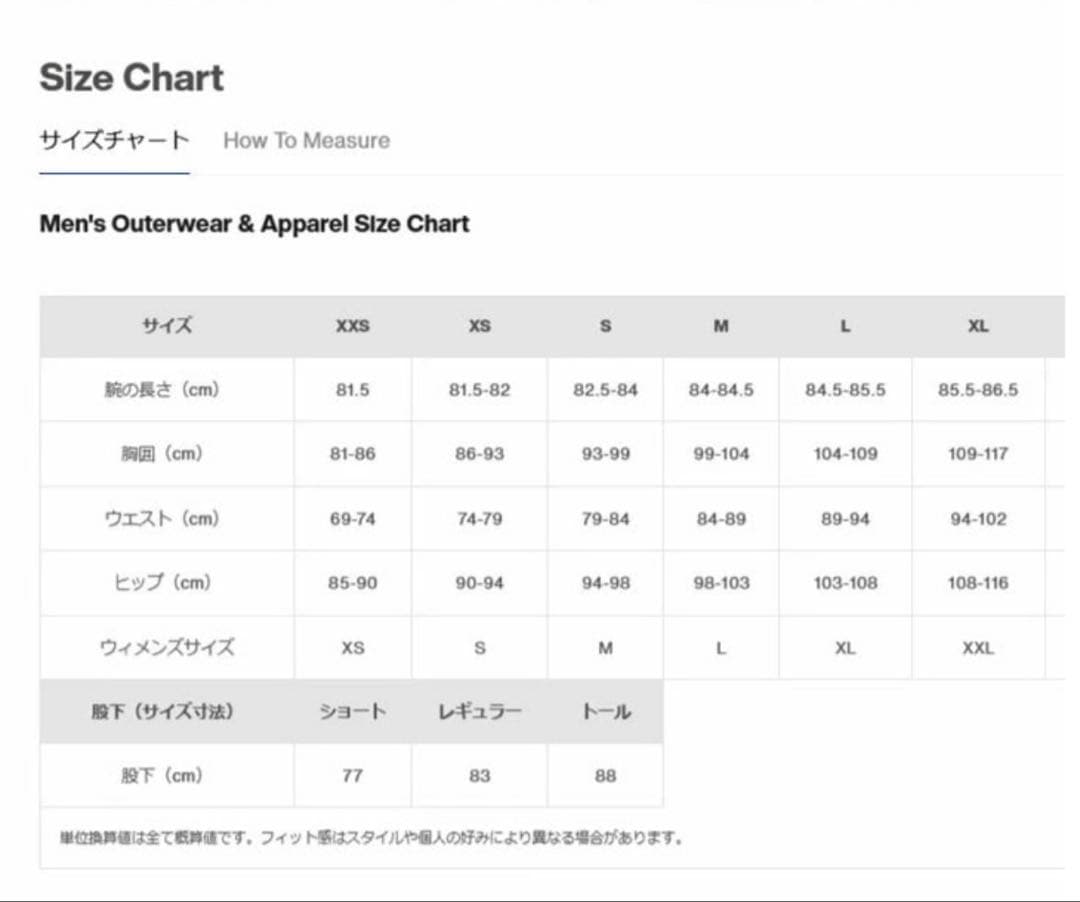Click the XXL women's size cell
Screen dimensions: 1080x902
(977, 648)
